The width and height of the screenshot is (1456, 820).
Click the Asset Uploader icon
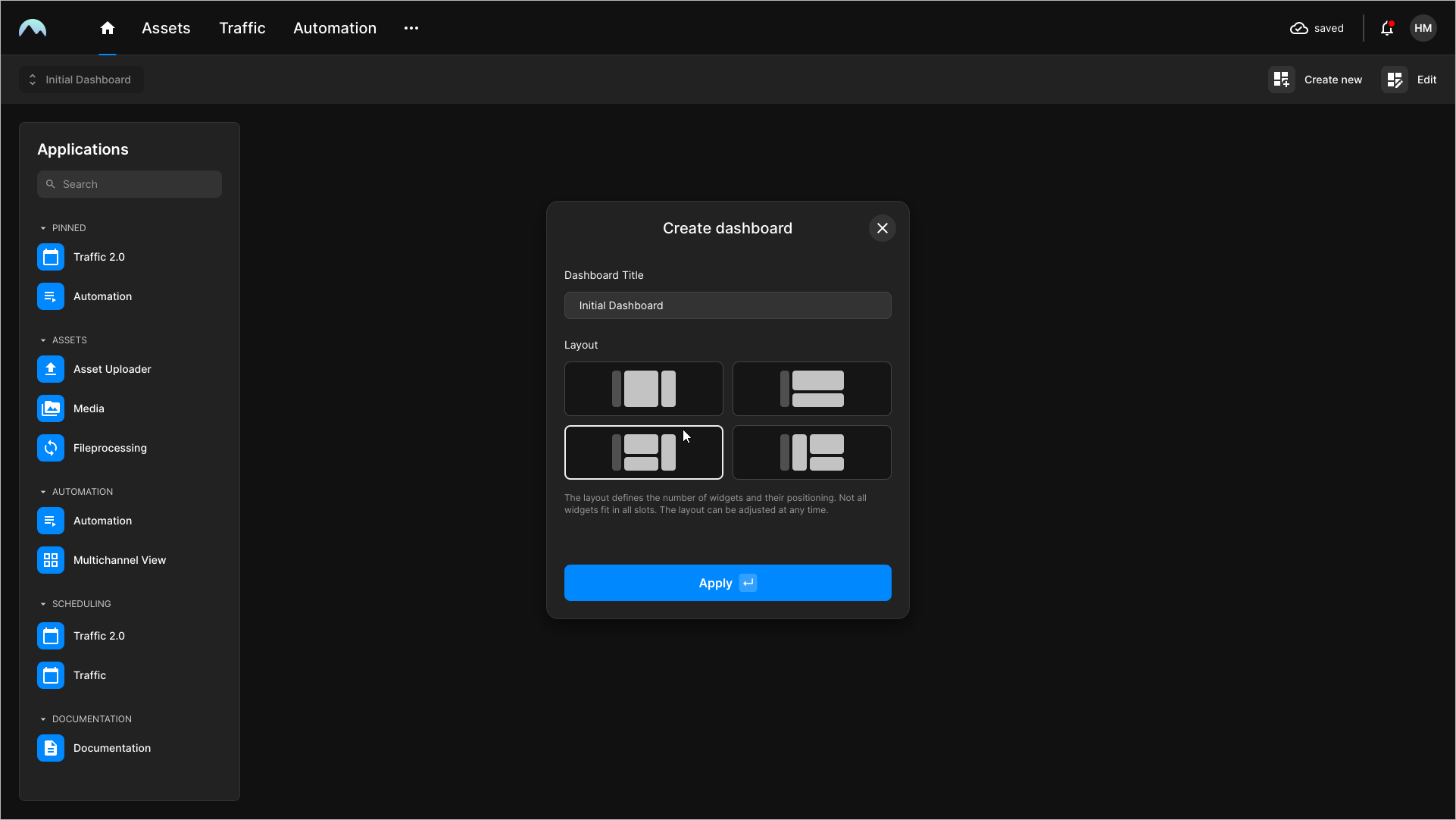pyautogui.click(x=50, y=369)
